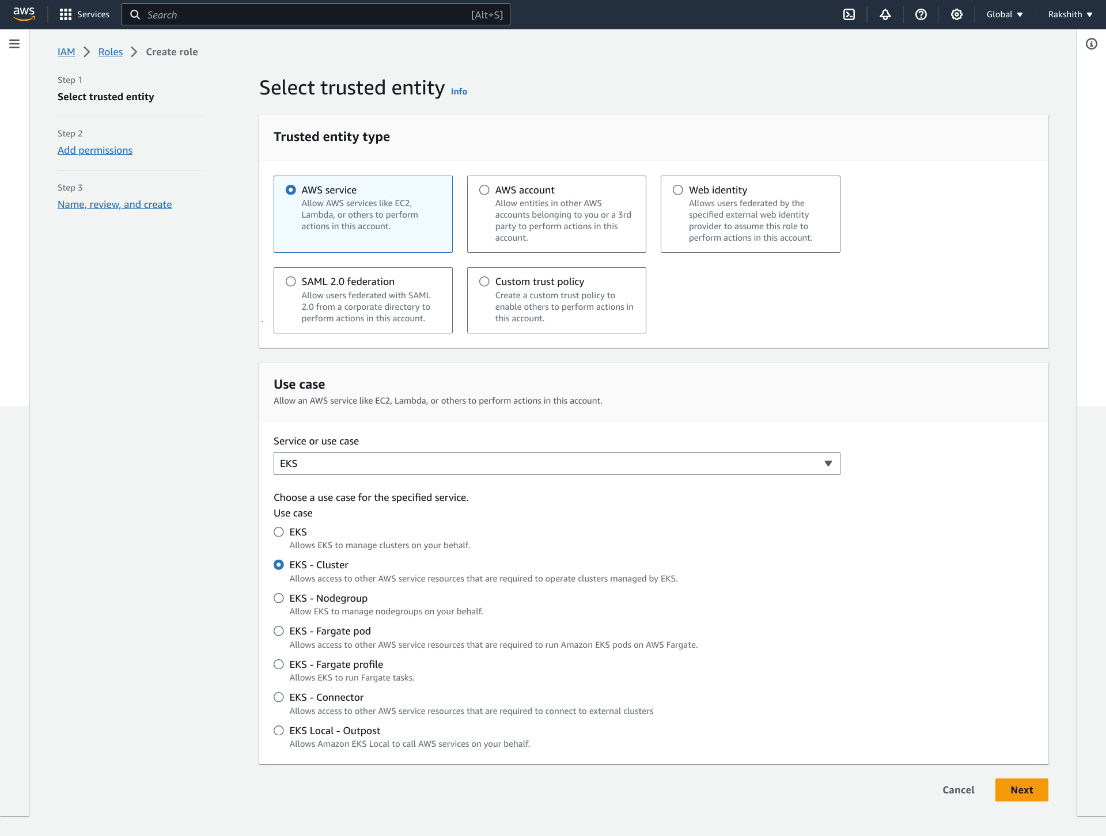Viewport: 1106px width, 836px height.
Task: Click 'Allows EKS to manage clusters' description
Action: tap(379, 545)
